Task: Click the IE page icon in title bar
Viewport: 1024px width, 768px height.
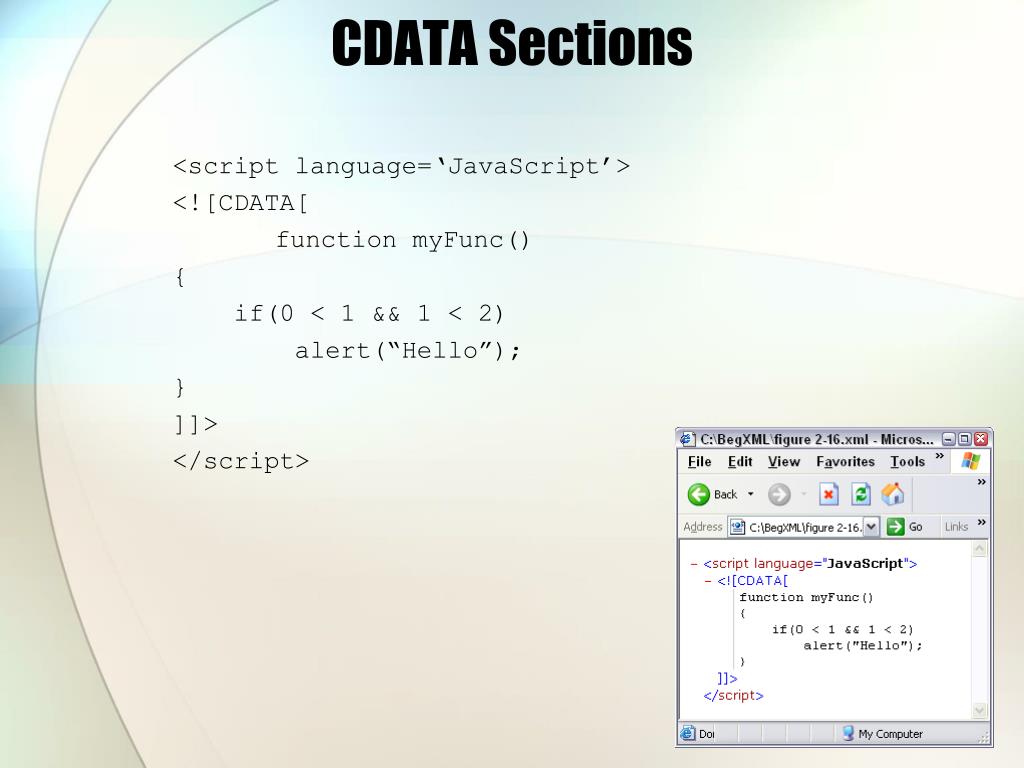Action: (687, 439)
